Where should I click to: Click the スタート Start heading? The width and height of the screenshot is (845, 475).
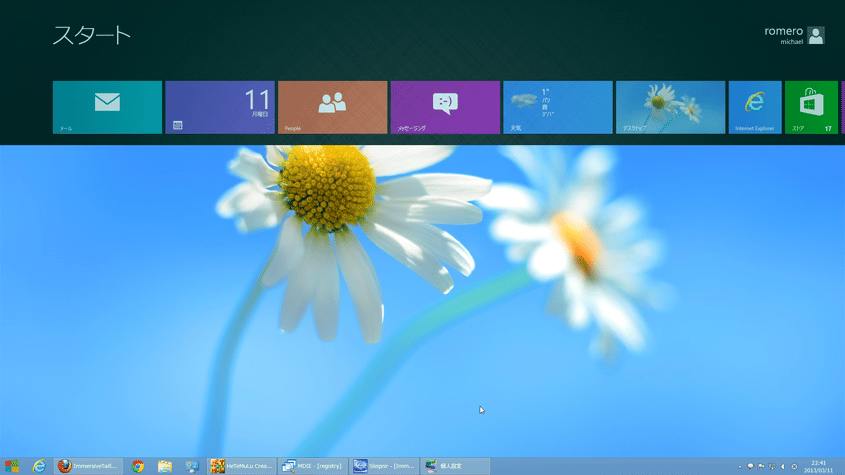[x=92, y=35]
